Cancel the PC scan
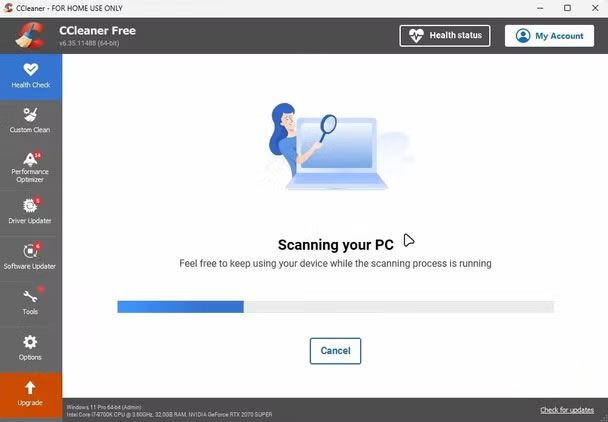 point(335,351)
